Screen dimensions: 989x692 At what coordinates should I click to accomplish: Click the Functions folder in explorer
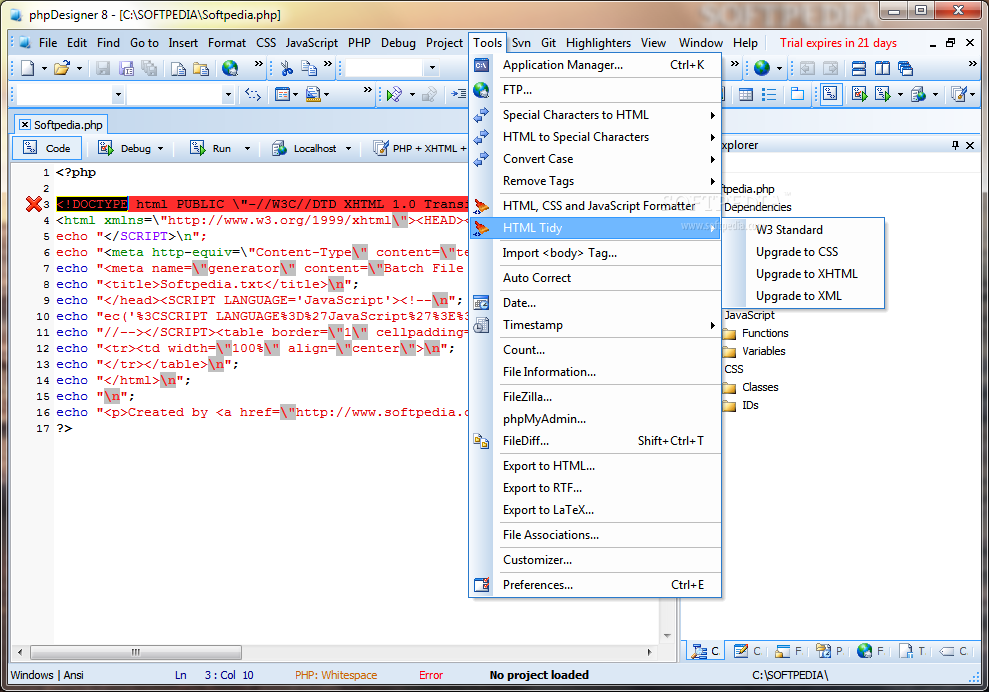[756, 333]
